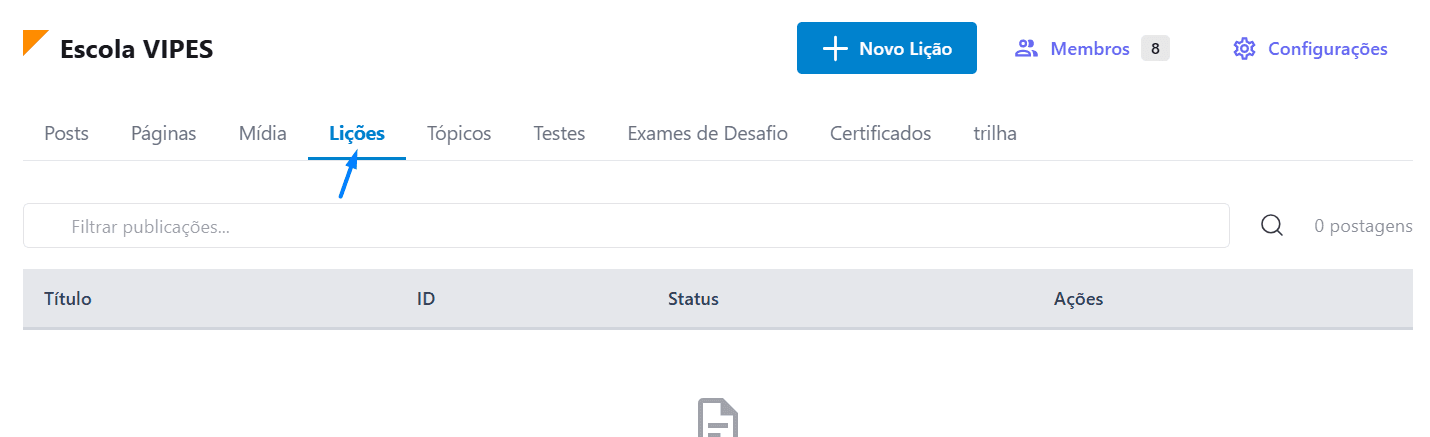1430x437 pixels.
Task: Open the Membros link
Action: (x=1090, y=48)
